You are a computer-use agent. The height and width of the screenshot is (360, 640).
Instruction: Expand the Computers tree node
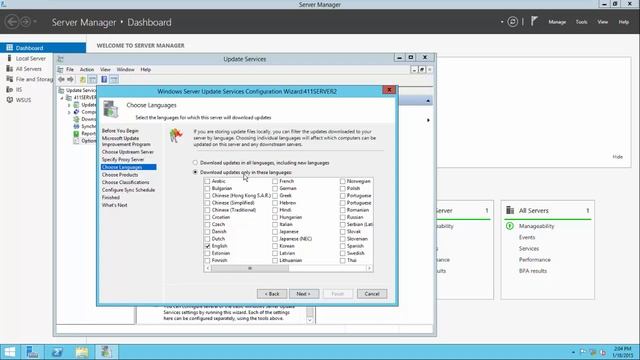click(69, 112)
